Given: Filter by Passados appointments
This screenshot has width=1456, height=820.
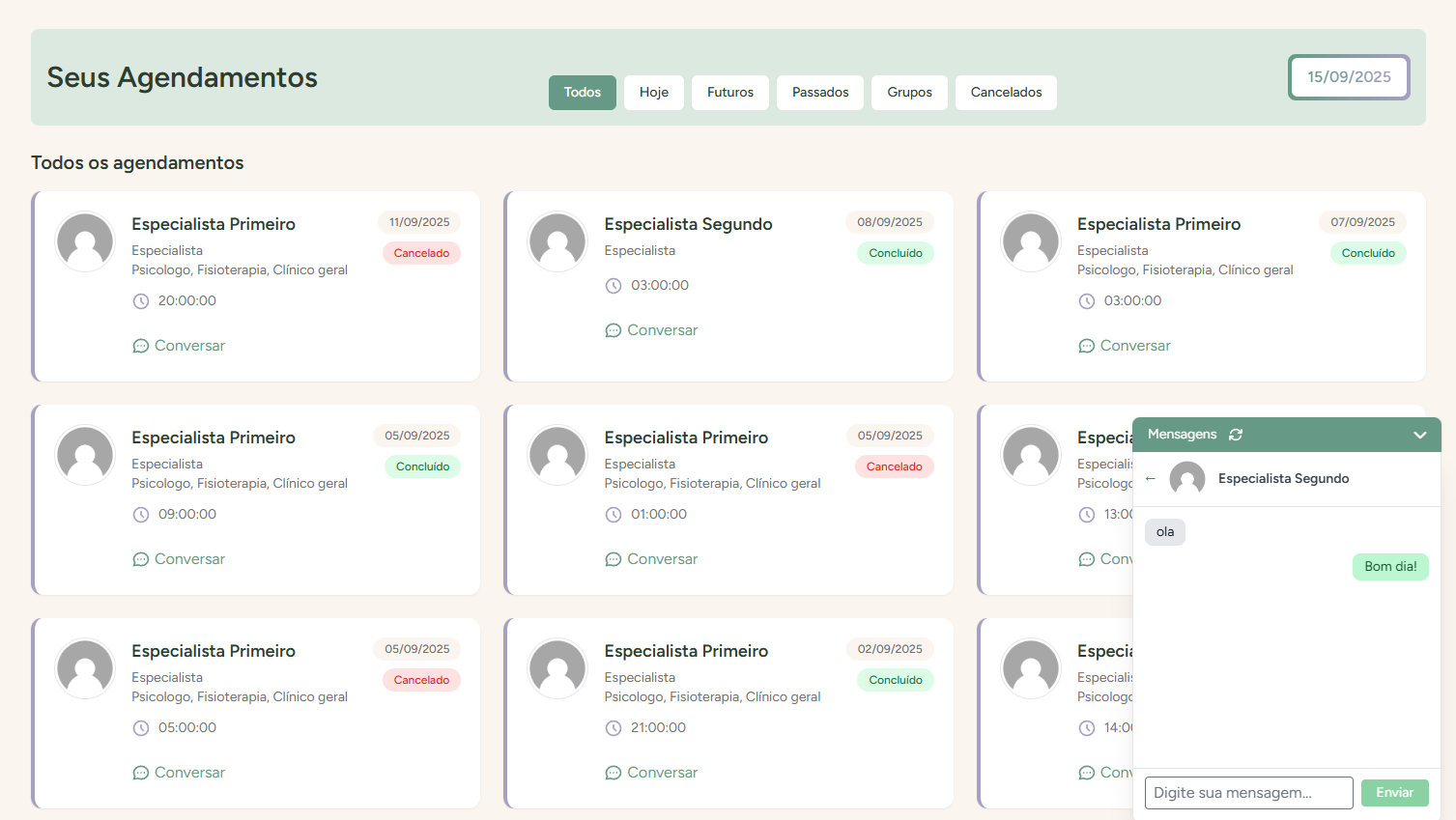Looking at the screenshot, I should pos(820,93).
